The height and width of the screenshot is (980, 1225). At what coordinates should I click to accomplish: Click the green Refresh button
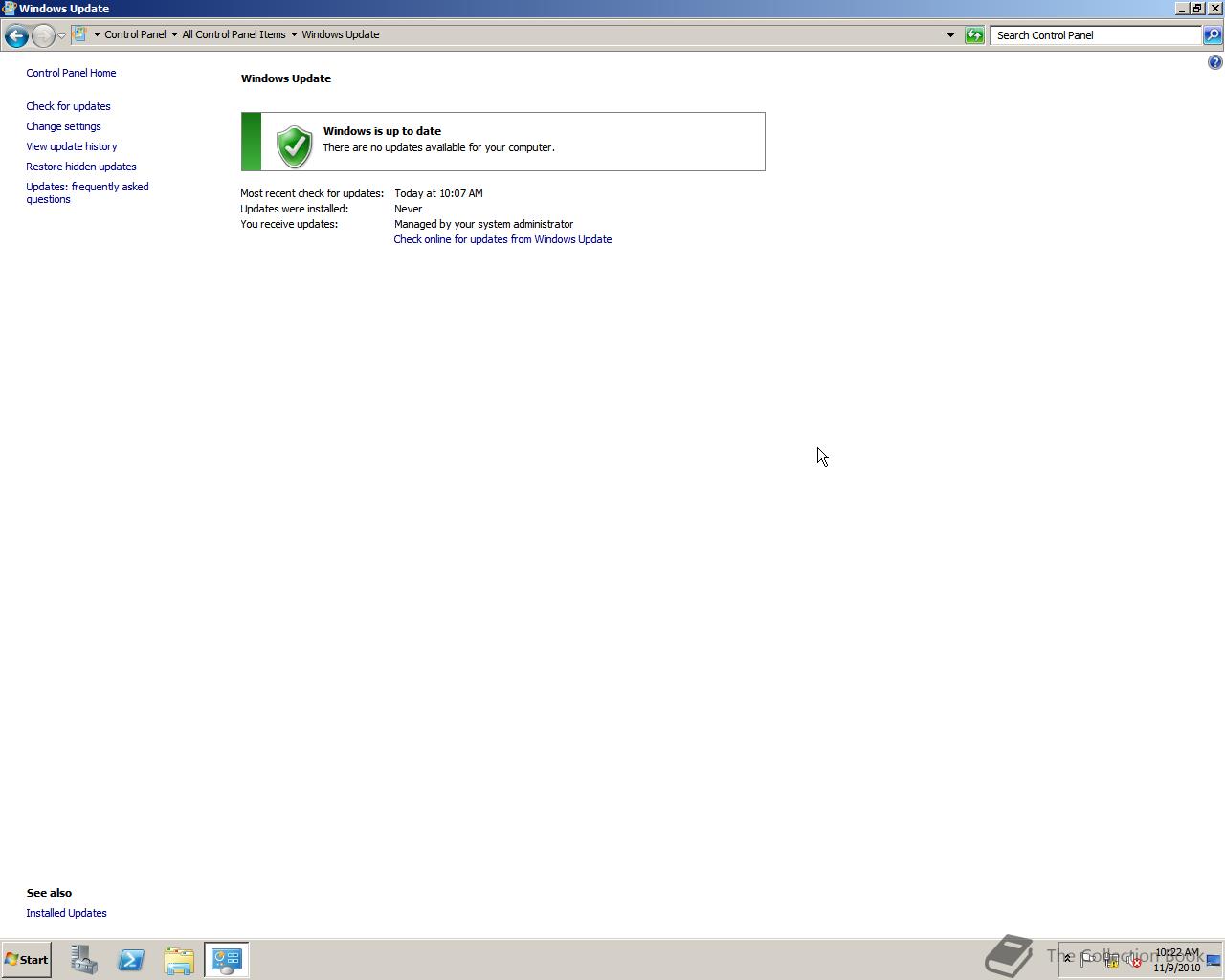tap(974, 35)
